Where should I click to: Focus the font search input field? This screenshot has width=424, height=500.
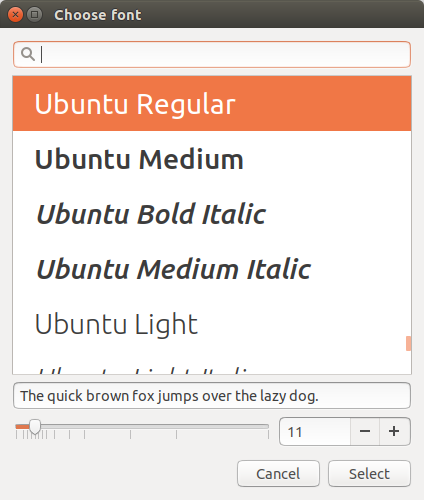pos(212,54)
